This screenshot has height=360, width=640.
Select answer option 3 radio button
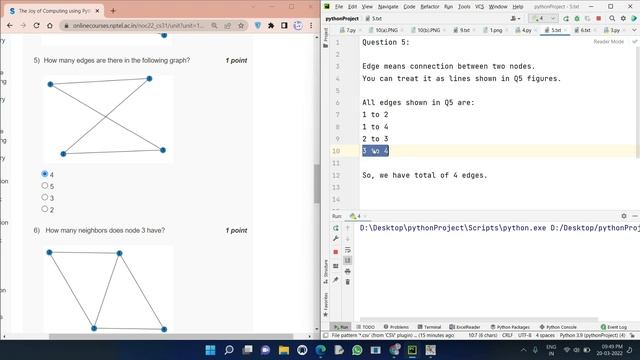pyautogui.click(x=45, y=197)
